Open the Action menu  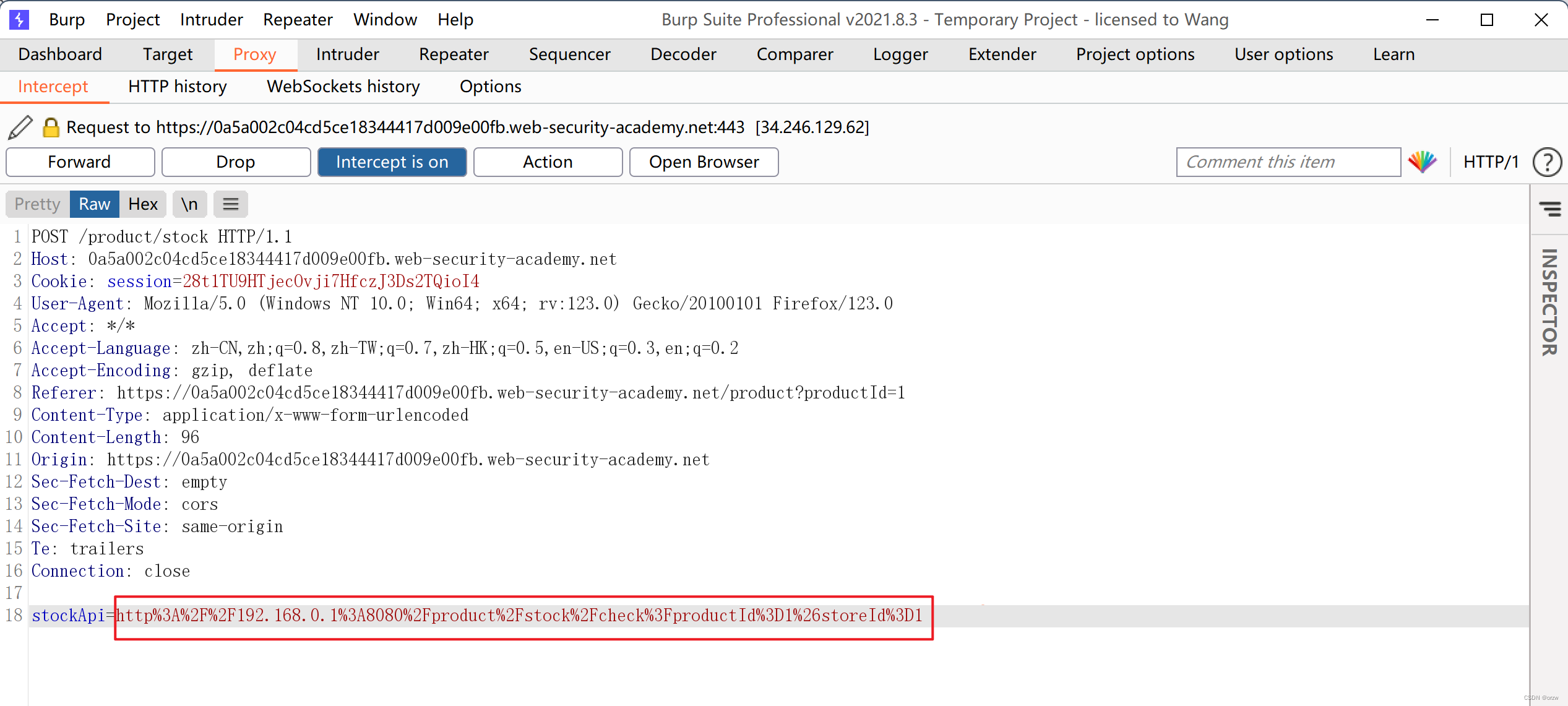tap(548, 161)
